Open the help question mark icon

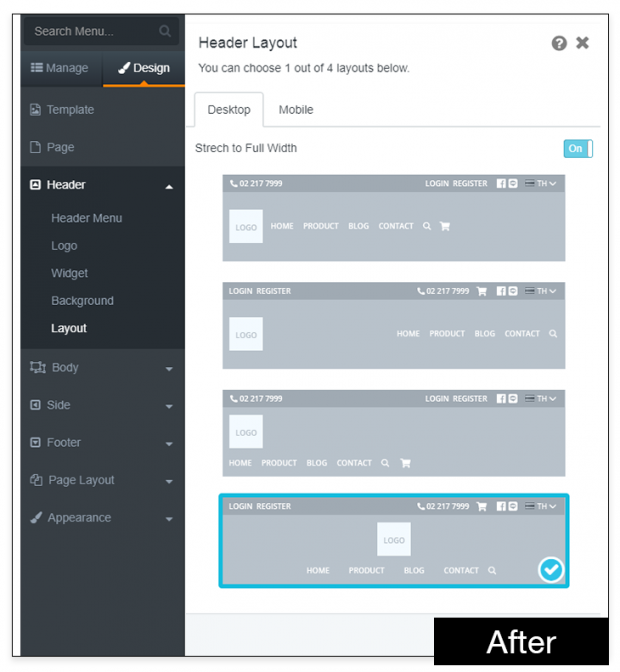tap(559, 43)
